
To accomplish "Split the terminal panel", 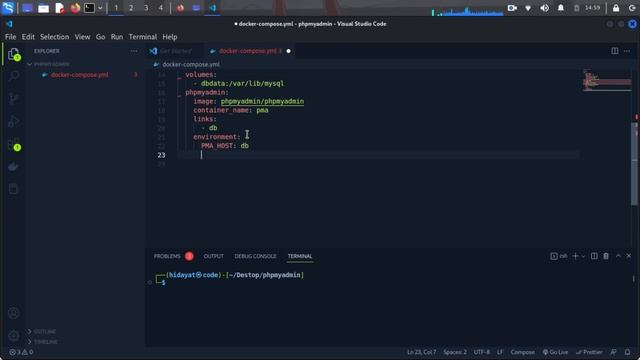I will (x=594, y=256).
